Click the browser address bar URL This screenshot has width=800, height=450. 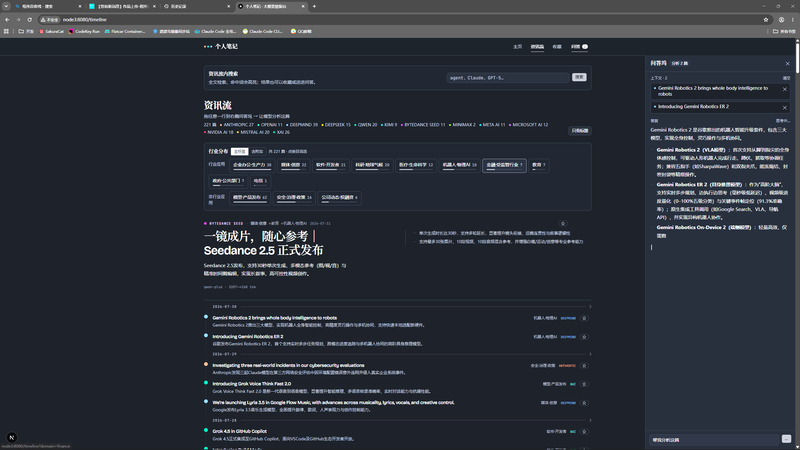85,19
